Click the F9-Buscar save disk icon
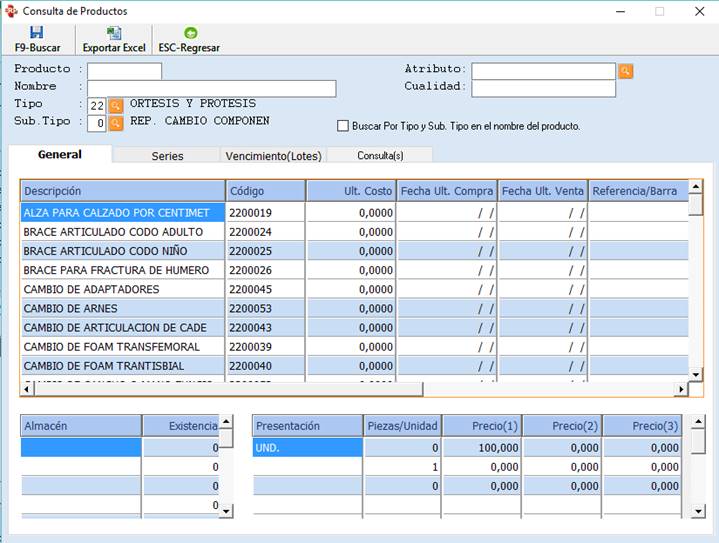Image resolution: width=719 pixels, height=543 pixels. (x=37, y=33)
